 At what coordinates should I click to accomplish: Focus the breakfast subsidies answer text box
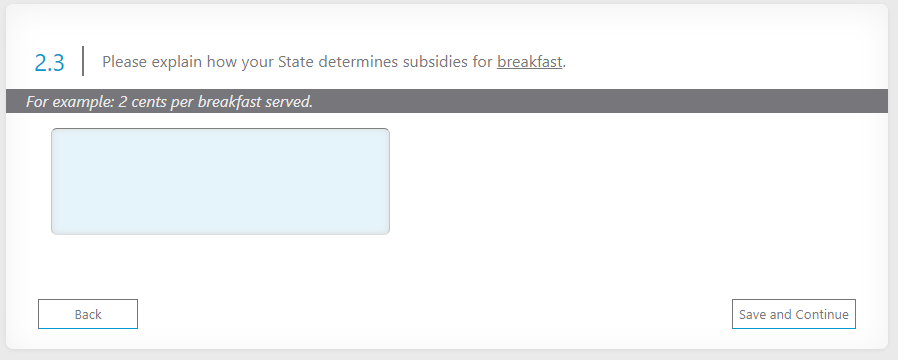pos(220,181)
